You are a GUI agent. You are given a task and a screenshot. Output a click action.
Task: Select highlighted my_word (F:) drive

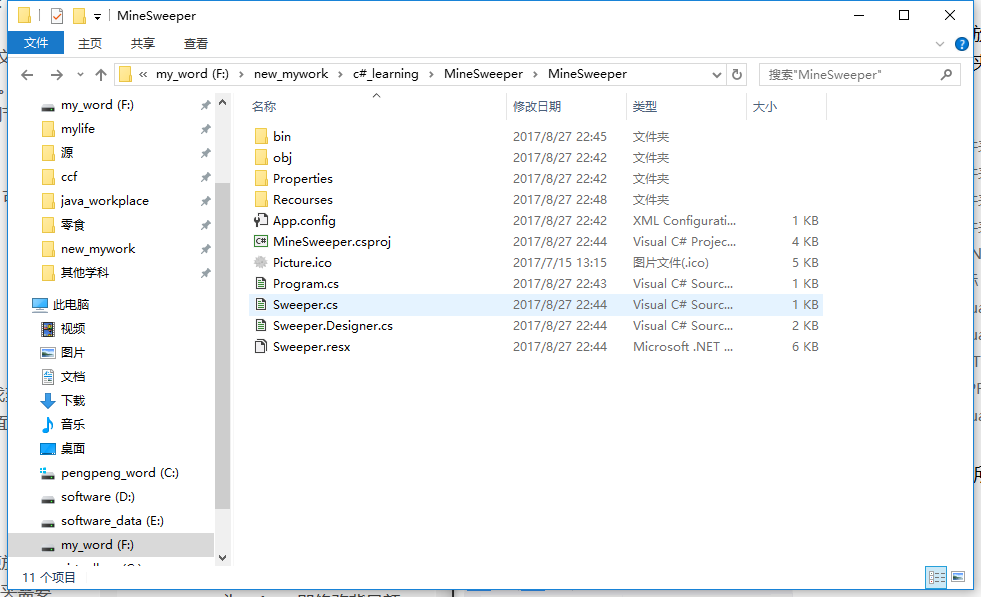111,545
